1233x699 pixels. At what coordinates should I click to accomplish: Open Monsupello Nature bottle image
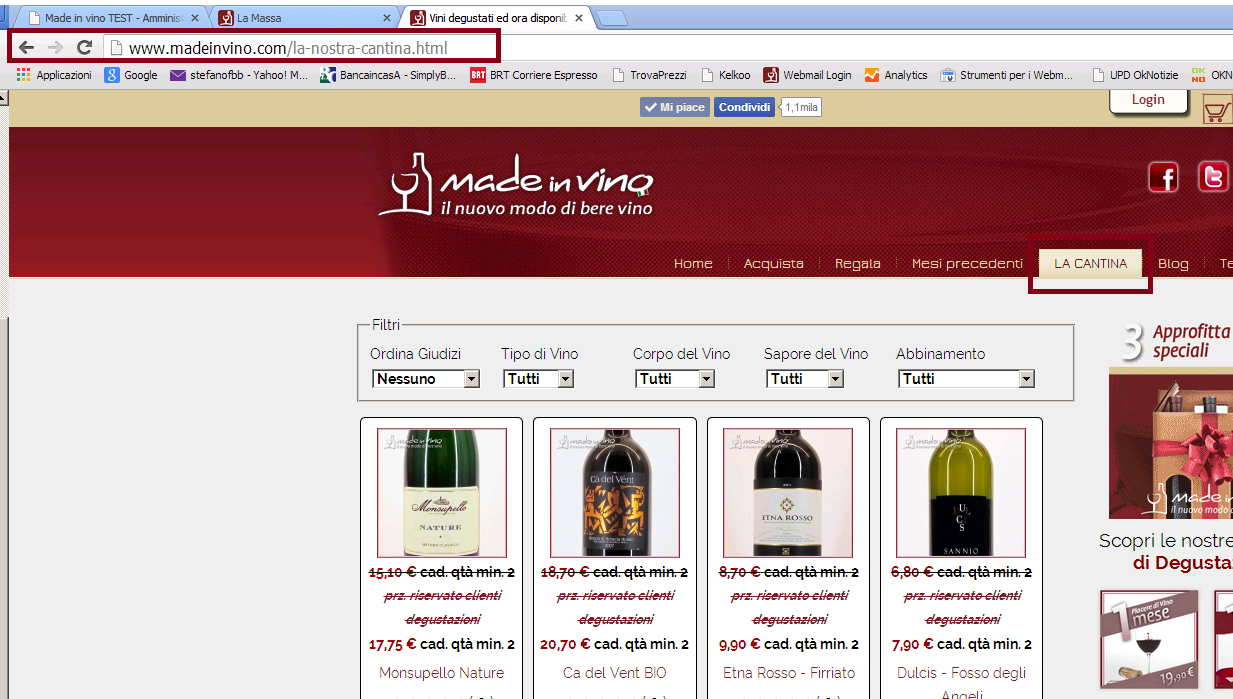point(442,493)
